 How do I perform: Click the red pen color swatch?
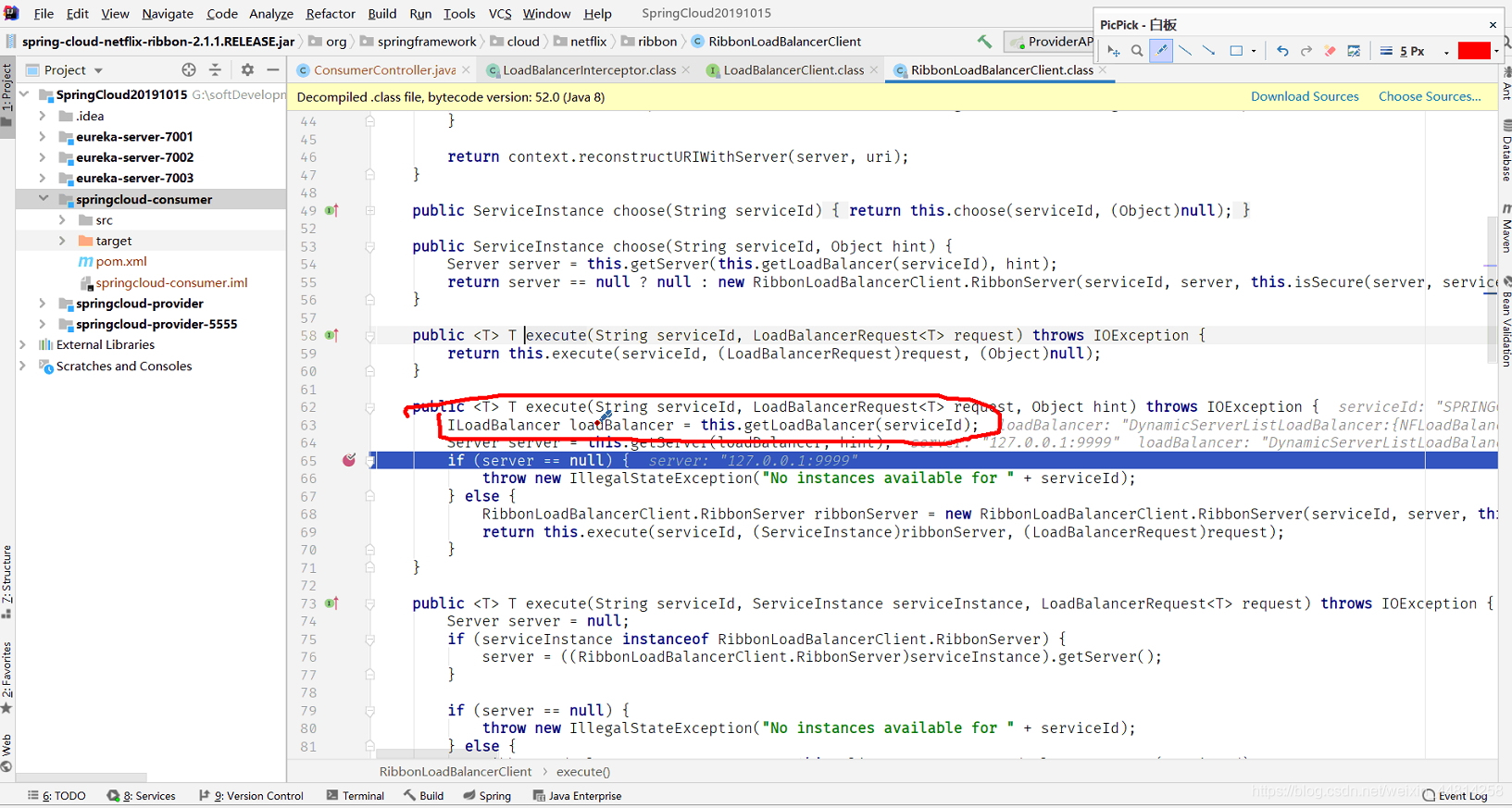[x=1474, y=51]
